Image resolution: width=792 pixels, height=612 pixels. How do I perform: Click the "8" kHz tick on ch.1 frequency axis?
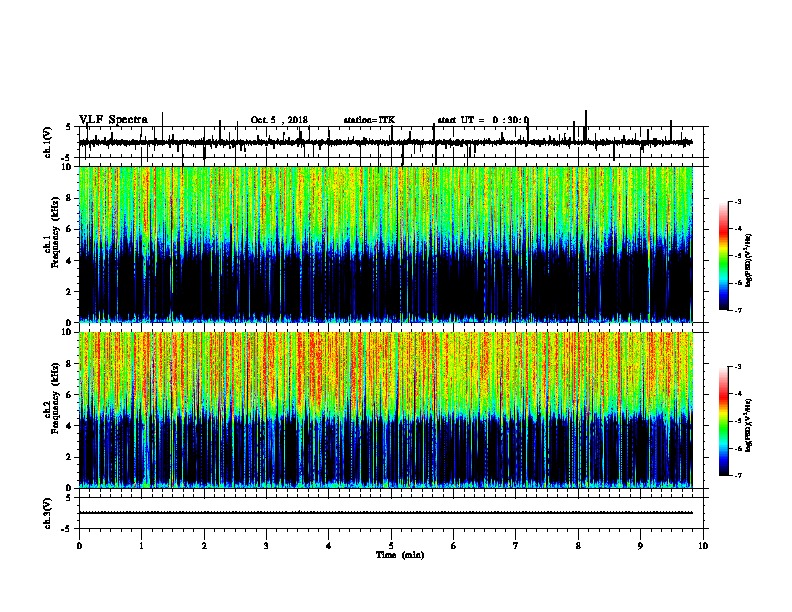pyautogui.click(x=70, y=198)
